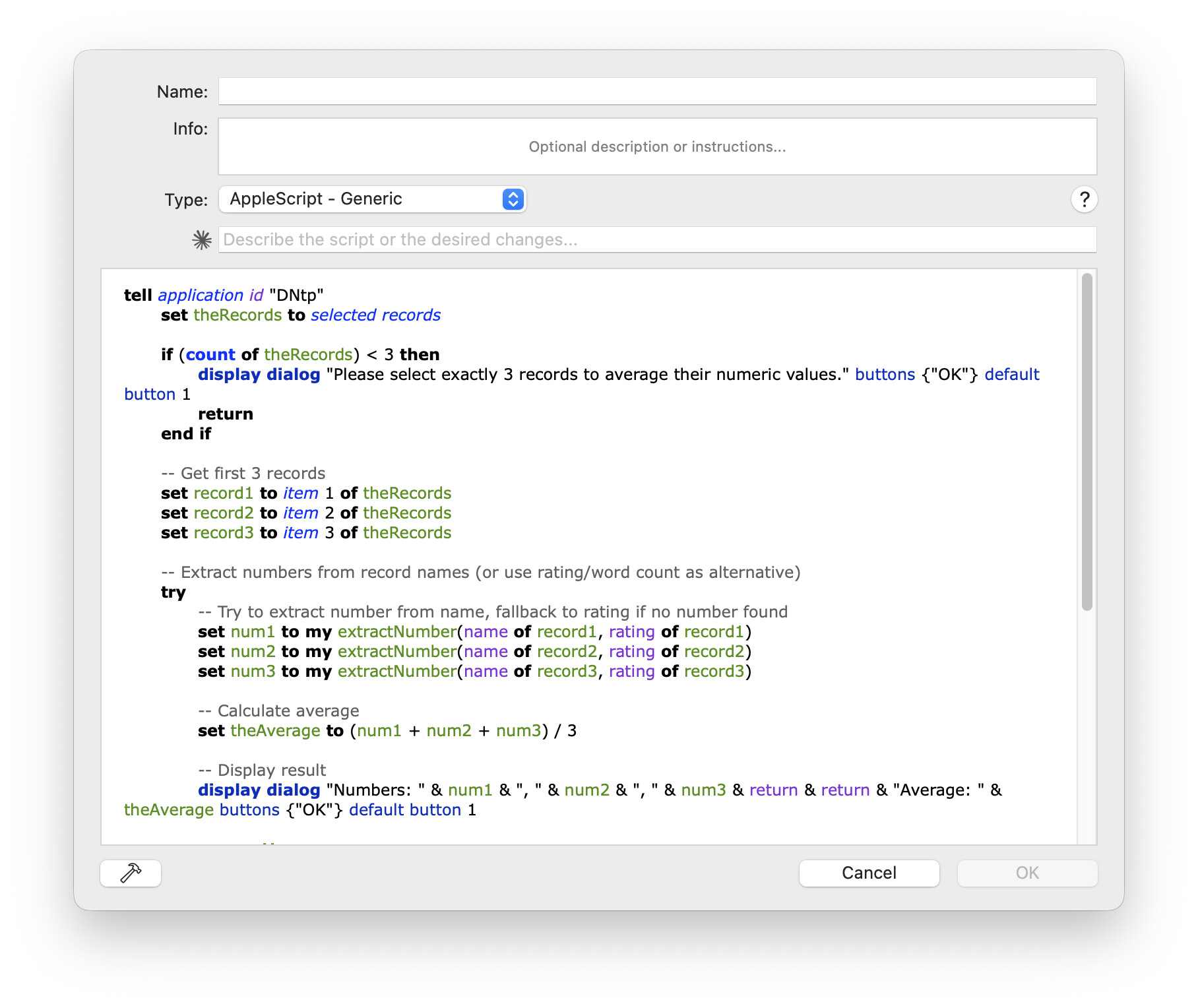Focus the Info optional description box
Screen dimensions: 1198x1008
tap(657, 146)
